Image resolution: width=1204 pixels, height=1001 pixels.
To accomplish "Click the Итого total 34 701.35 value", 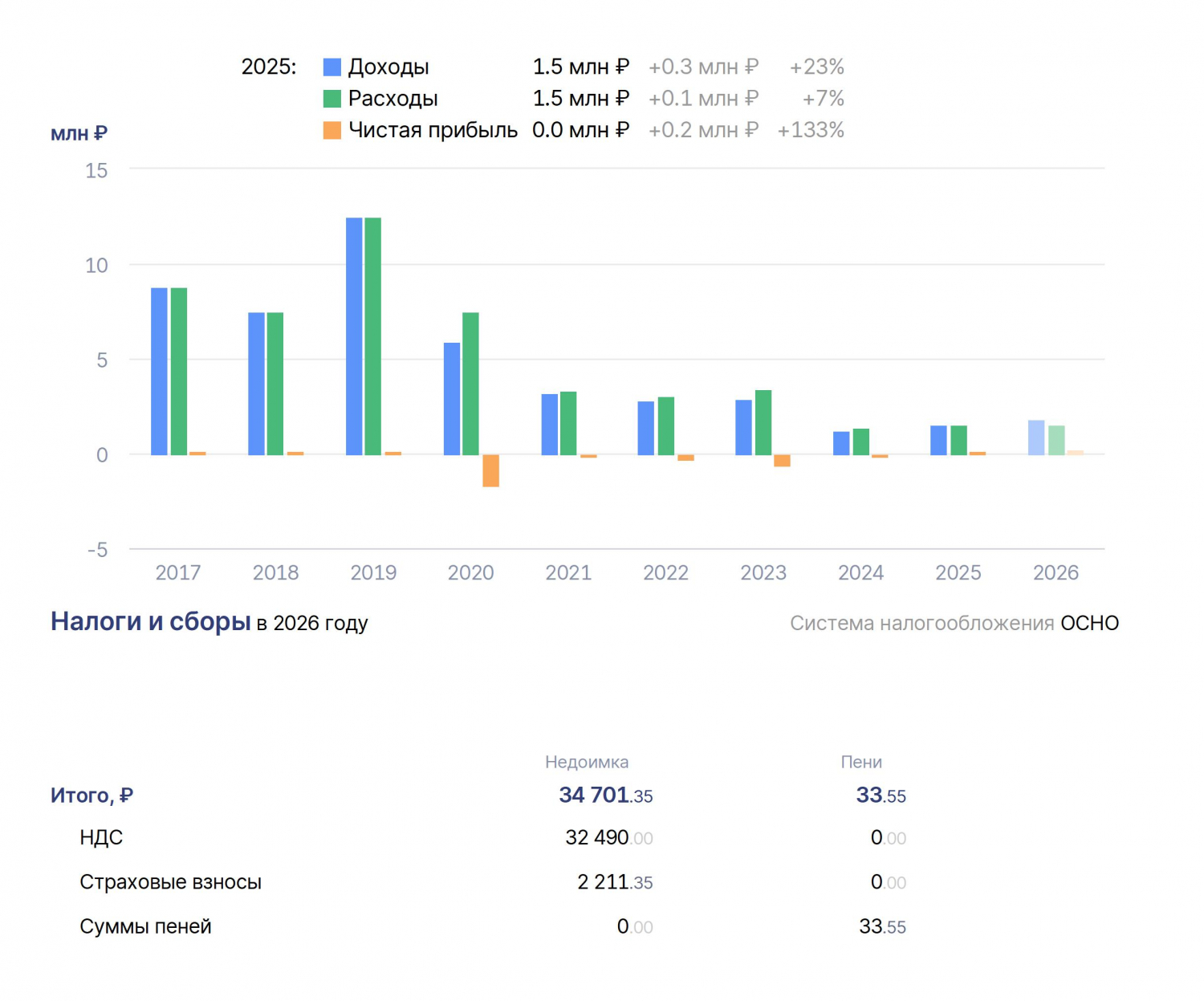I will 606,796.
